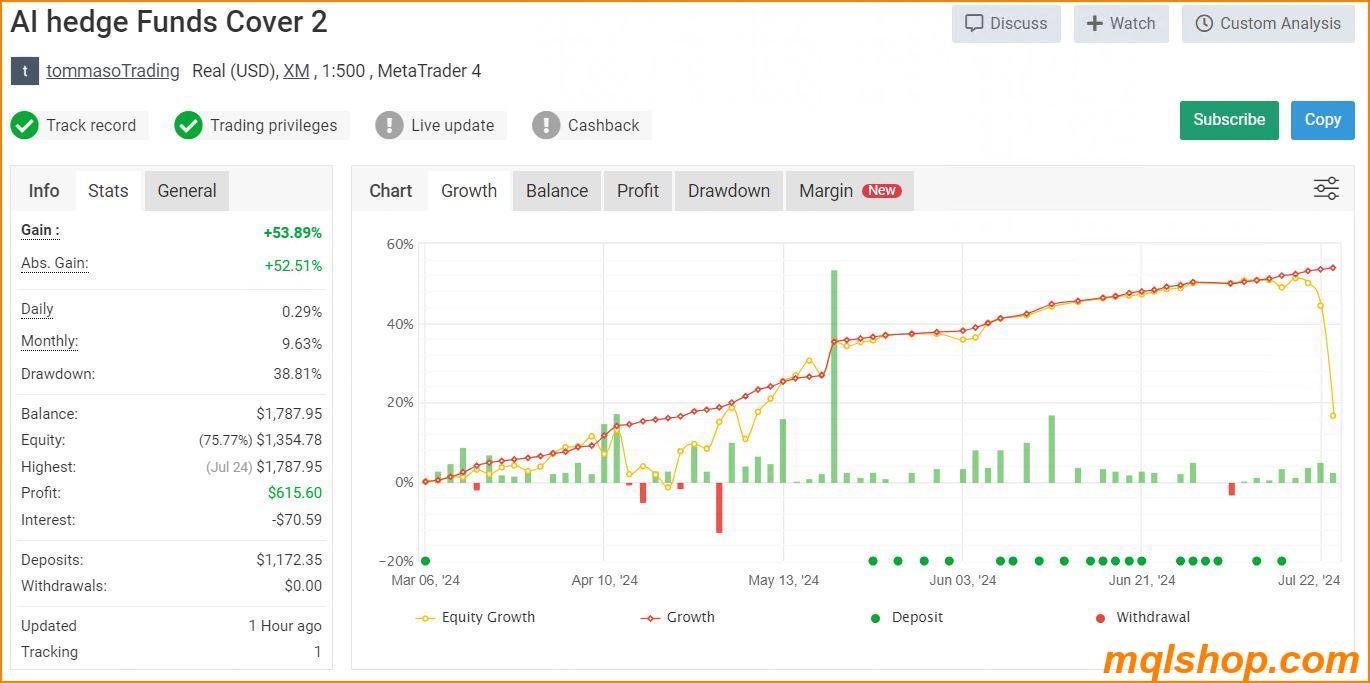This screenshot has height=683, width=1370.
Task: Open the Drawdown chart tab
Action: (x=728, y=190)
